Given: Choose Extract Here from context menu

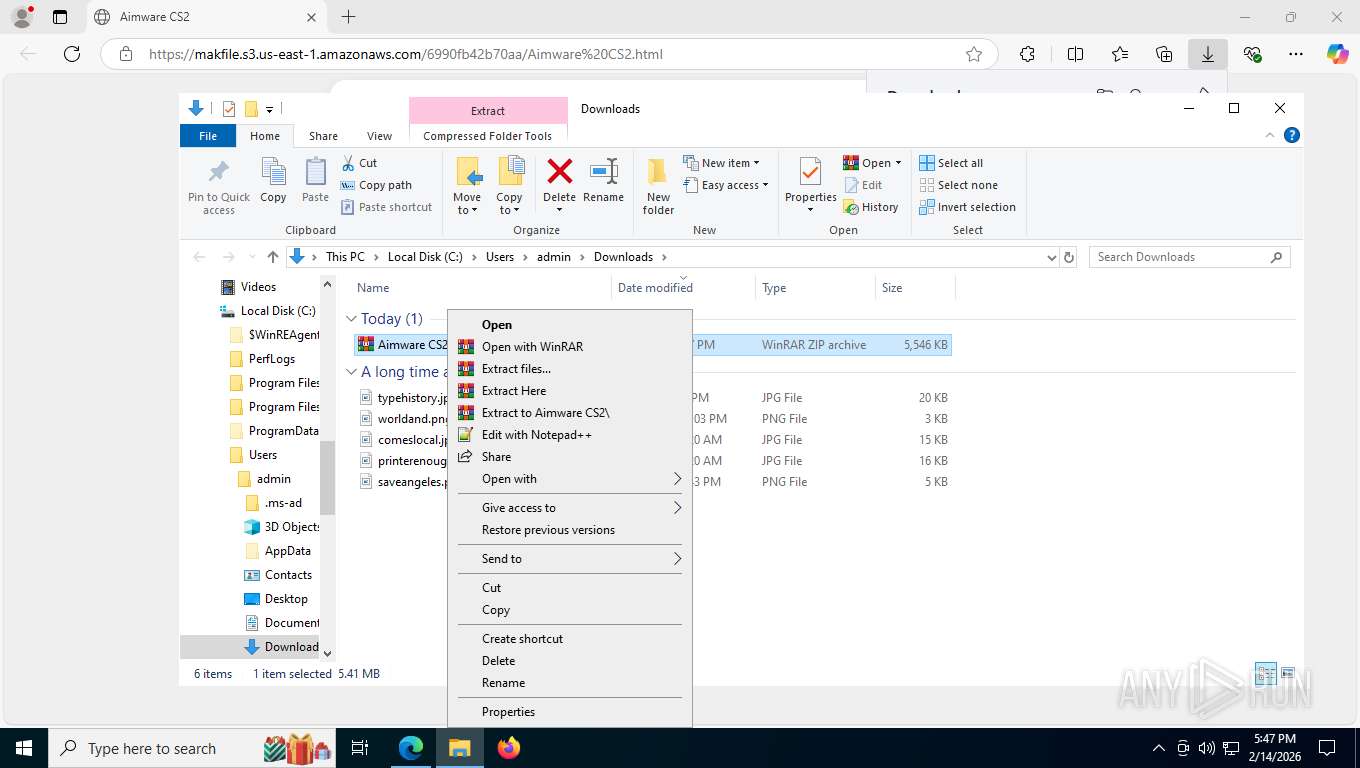Looking at the screenshot, I should click(569, 390).
